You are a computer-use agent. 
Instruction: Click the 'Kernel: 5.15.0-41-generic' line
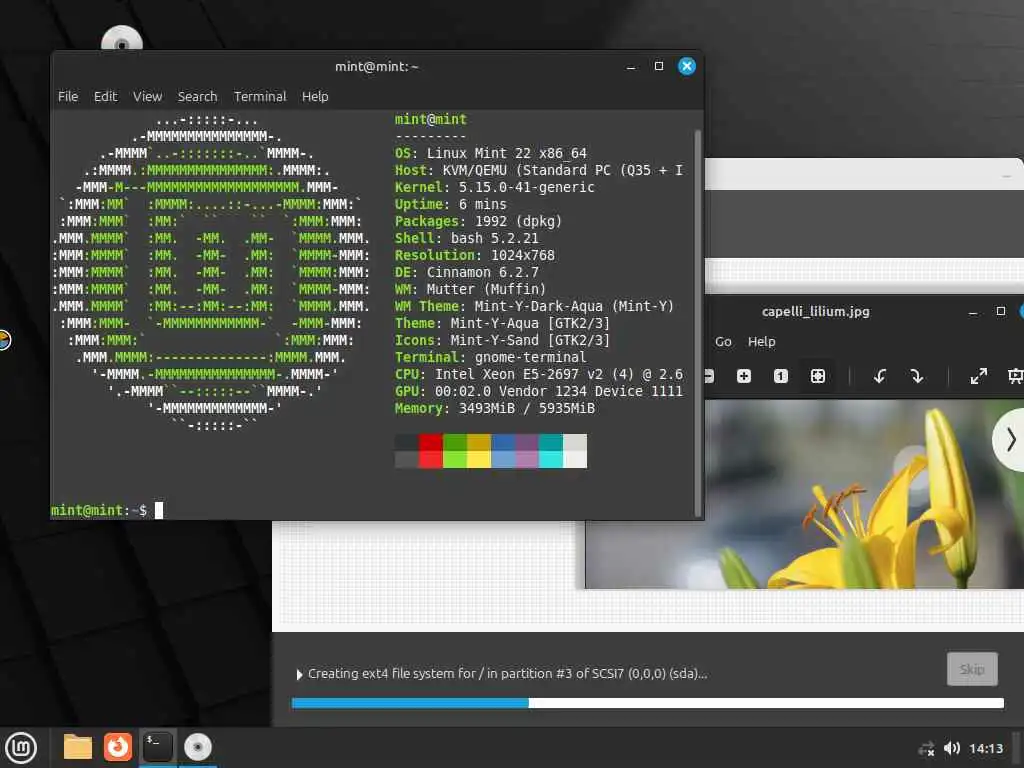click(494, 187)
